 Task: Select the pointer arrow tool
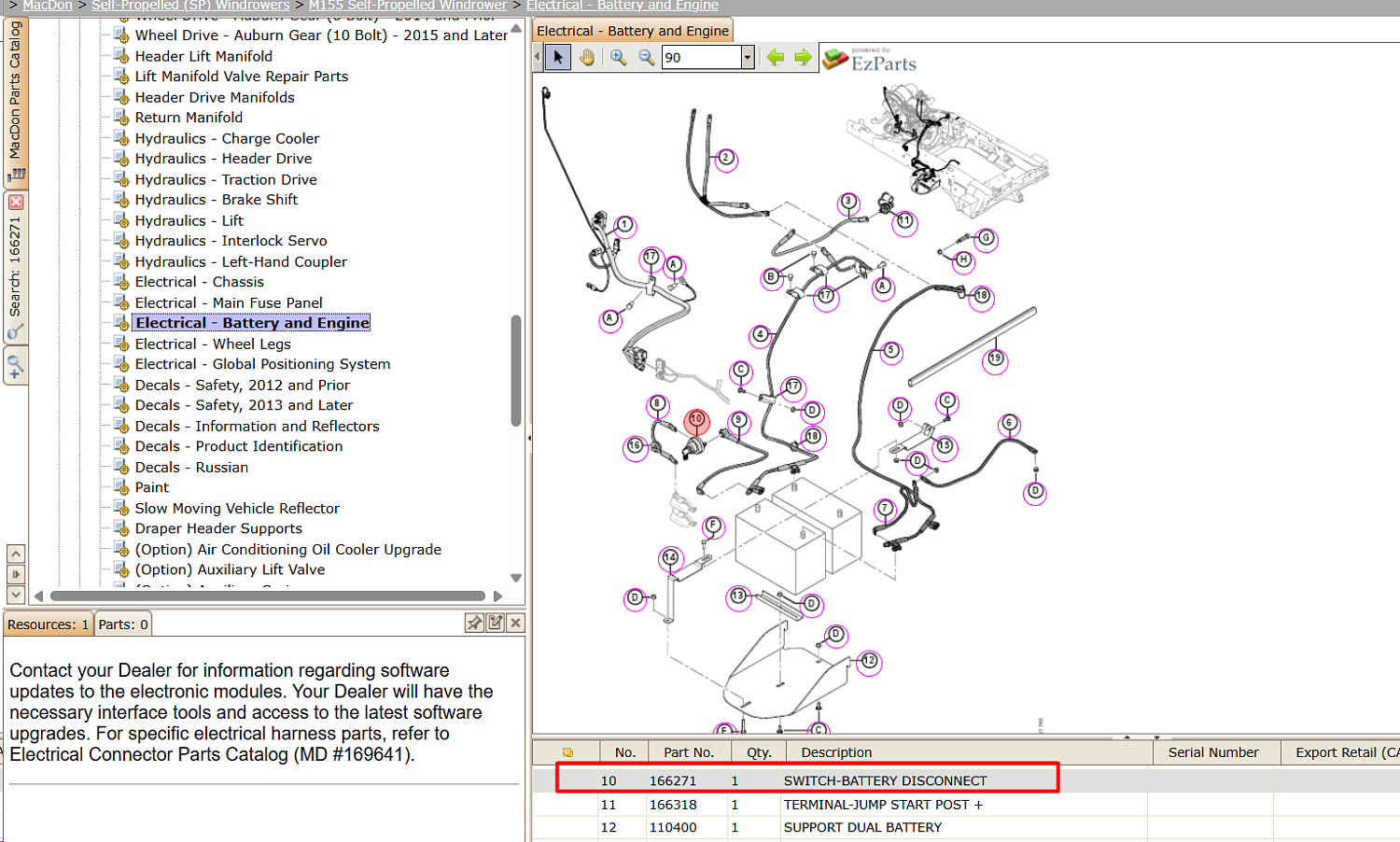(558, 57)
